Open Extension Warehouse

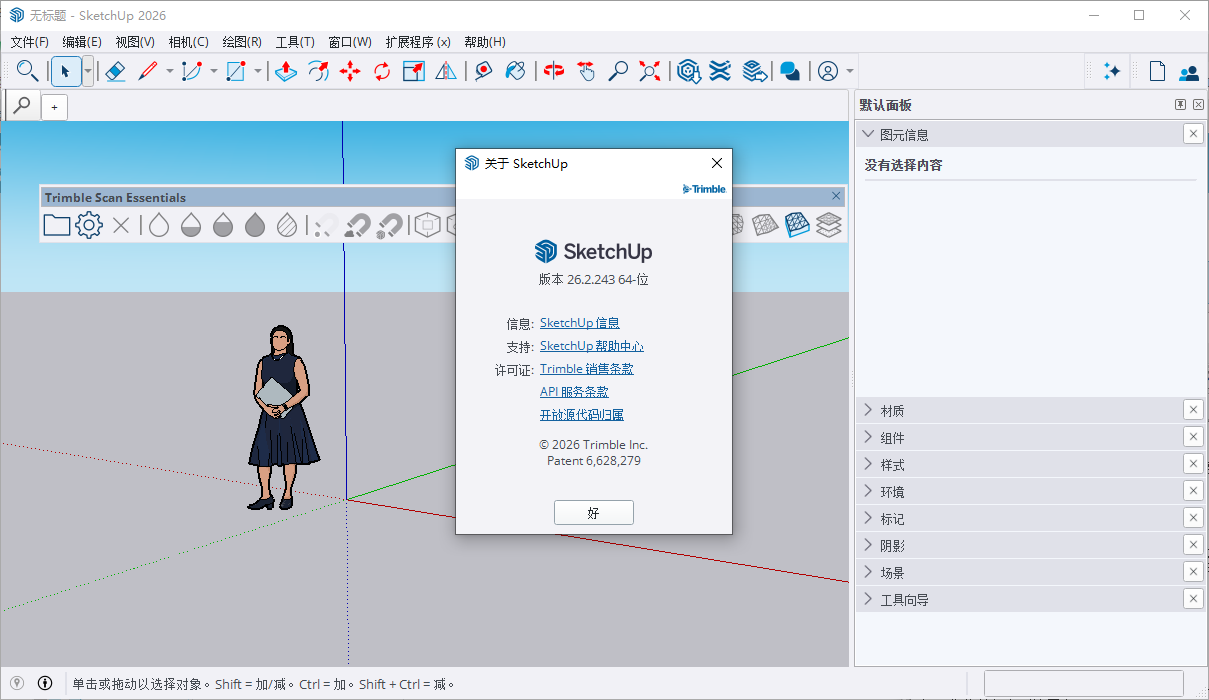tap(720, 71)
